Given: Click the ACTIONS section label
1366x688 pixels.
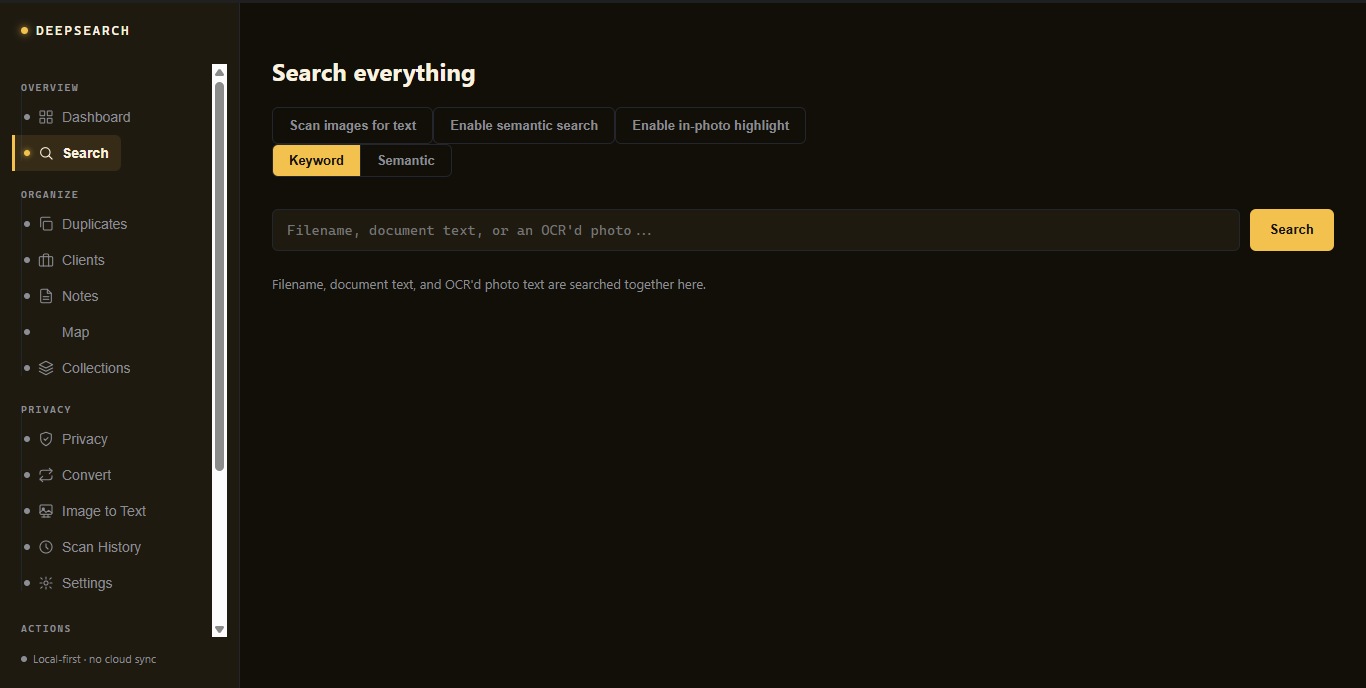Looking at the screenshot, I should [x=46, y=629].
